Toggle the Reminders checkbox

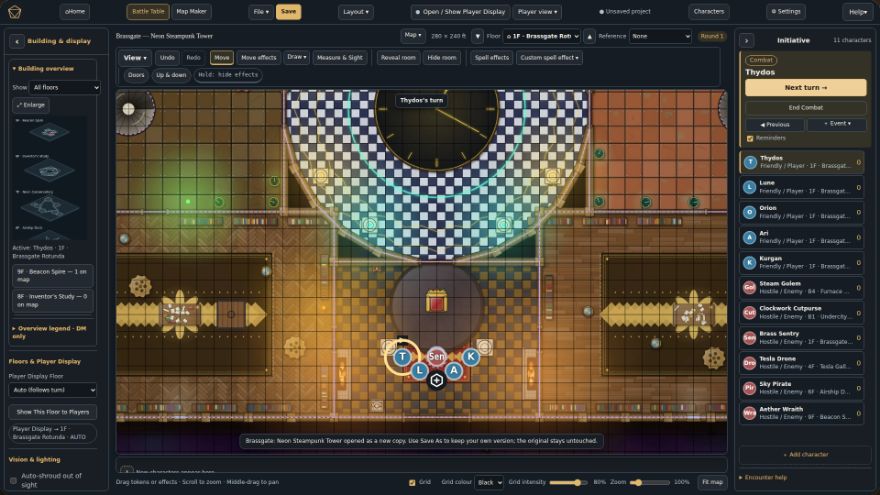[750, 138]
